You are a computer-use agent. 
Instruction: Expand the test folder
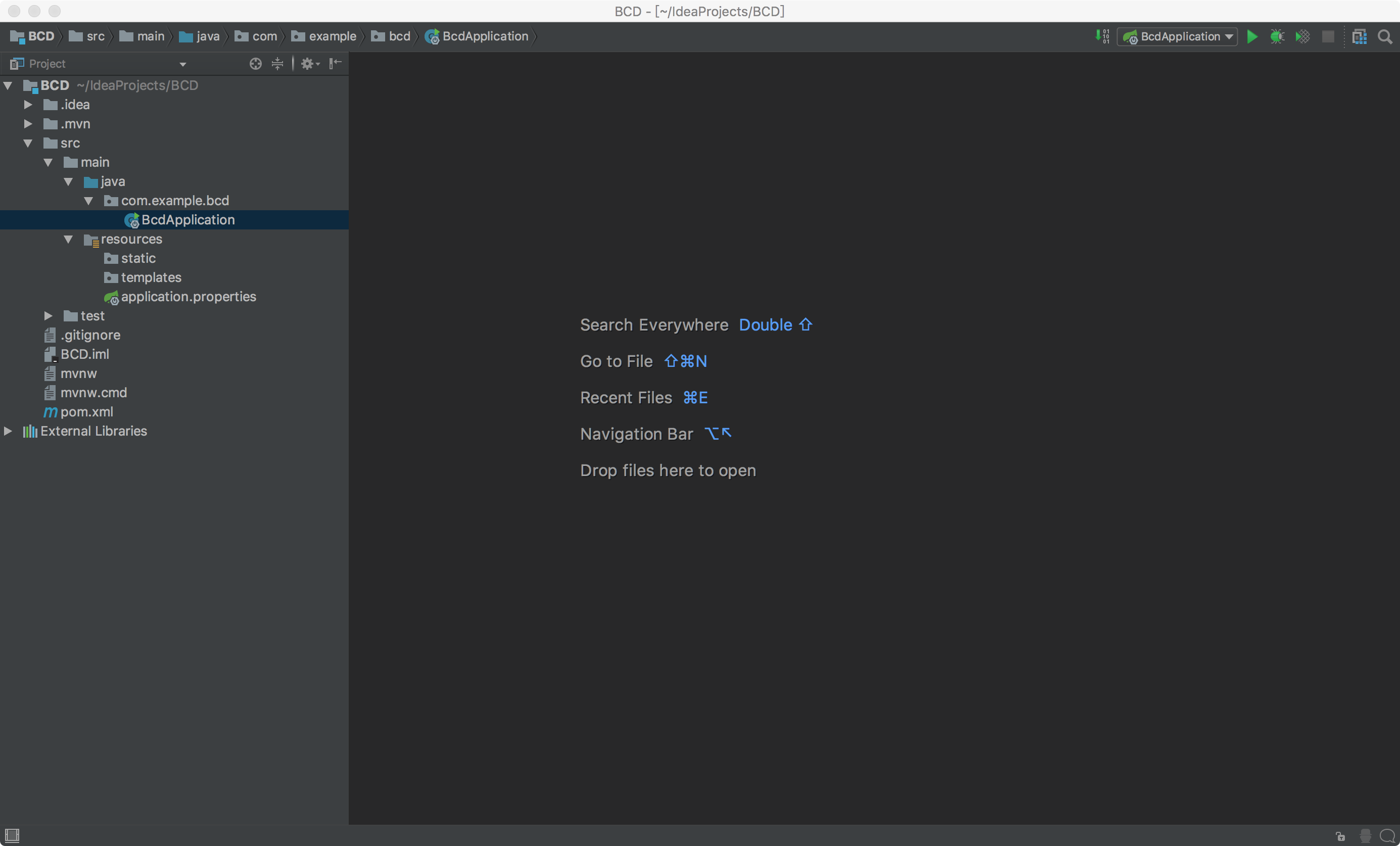[49, 316]
